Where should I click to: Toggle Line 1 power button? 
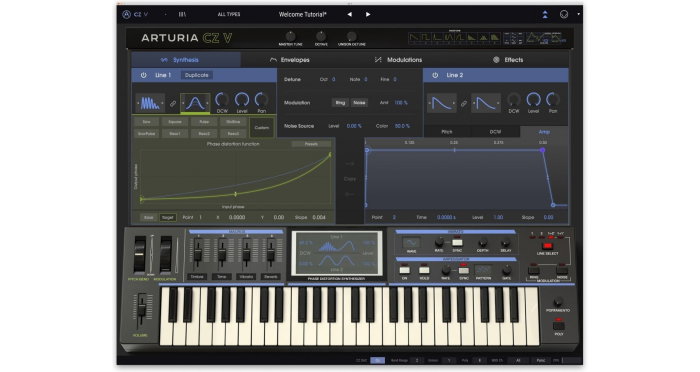[x=143, y=75]
